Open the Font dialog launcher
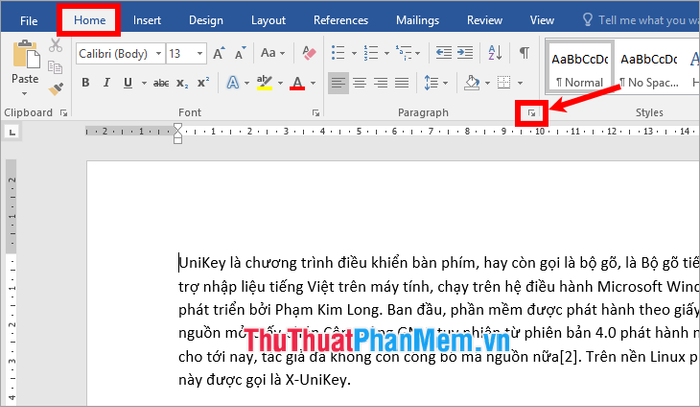Image resolution: width=700 pixels, height=407 pixels. pyautogui.click(x=316, y=113)
